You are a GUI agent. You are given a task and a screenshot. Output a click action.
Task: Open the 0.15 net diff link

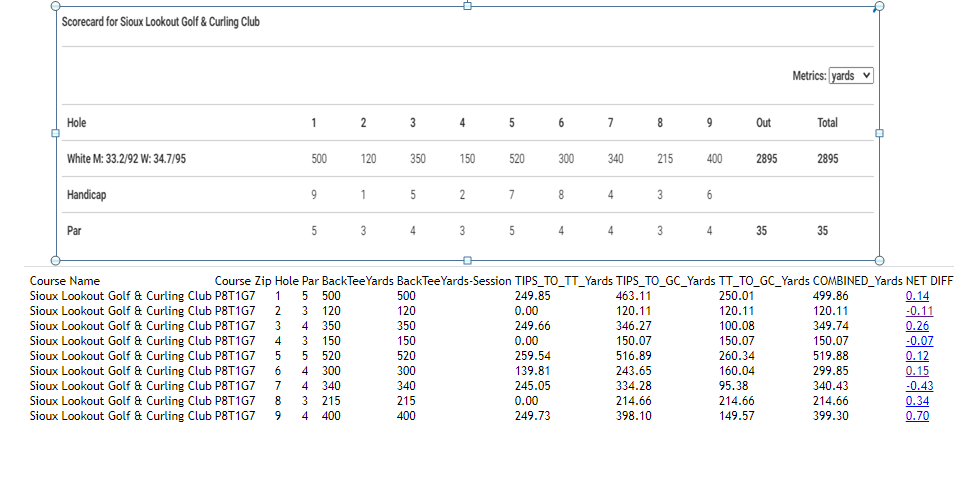(x=917, y=371)
